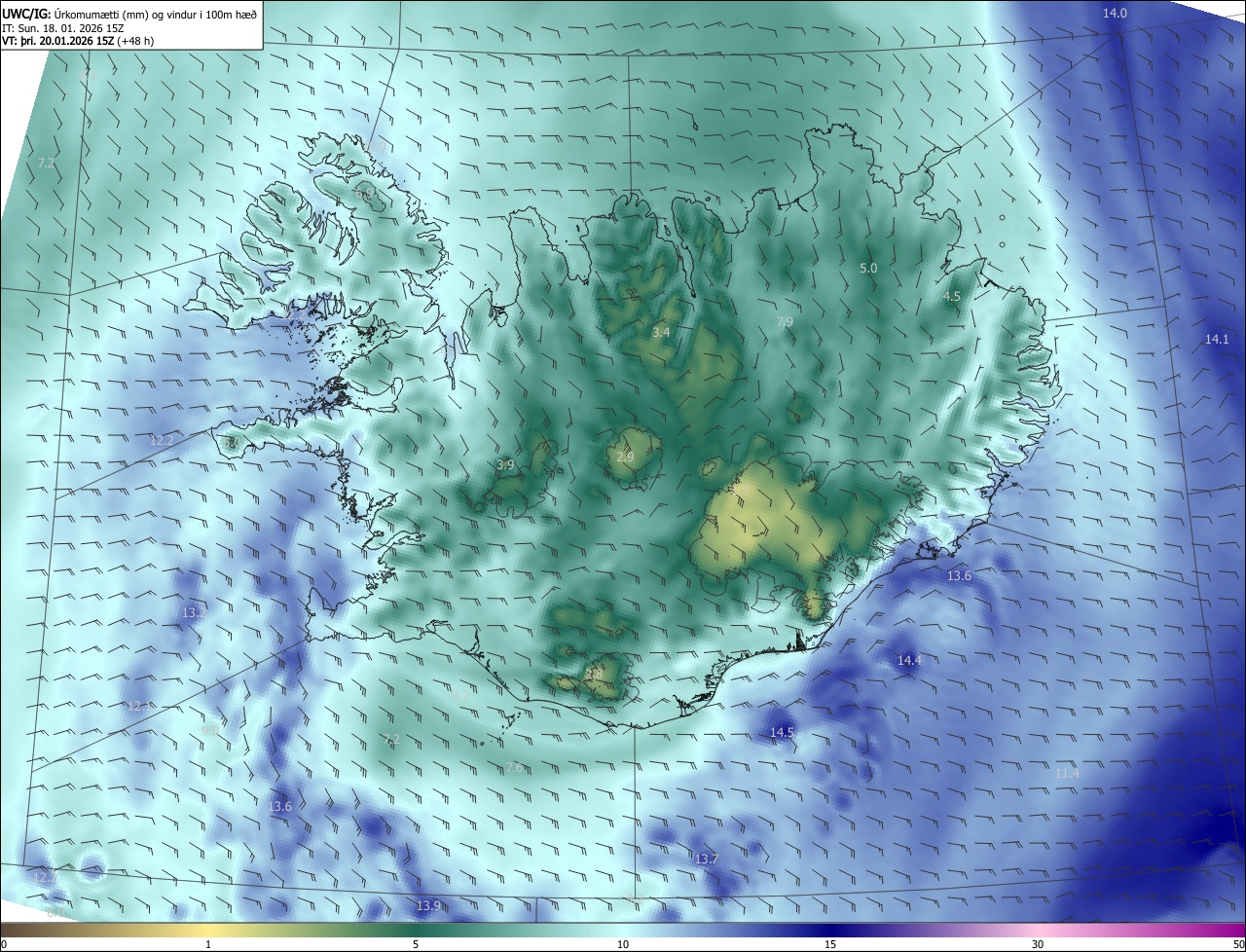Viewport: 1246px width, 952px height.
Task: Click the colour scale tick label 15
Action: (x=830, y=944)
